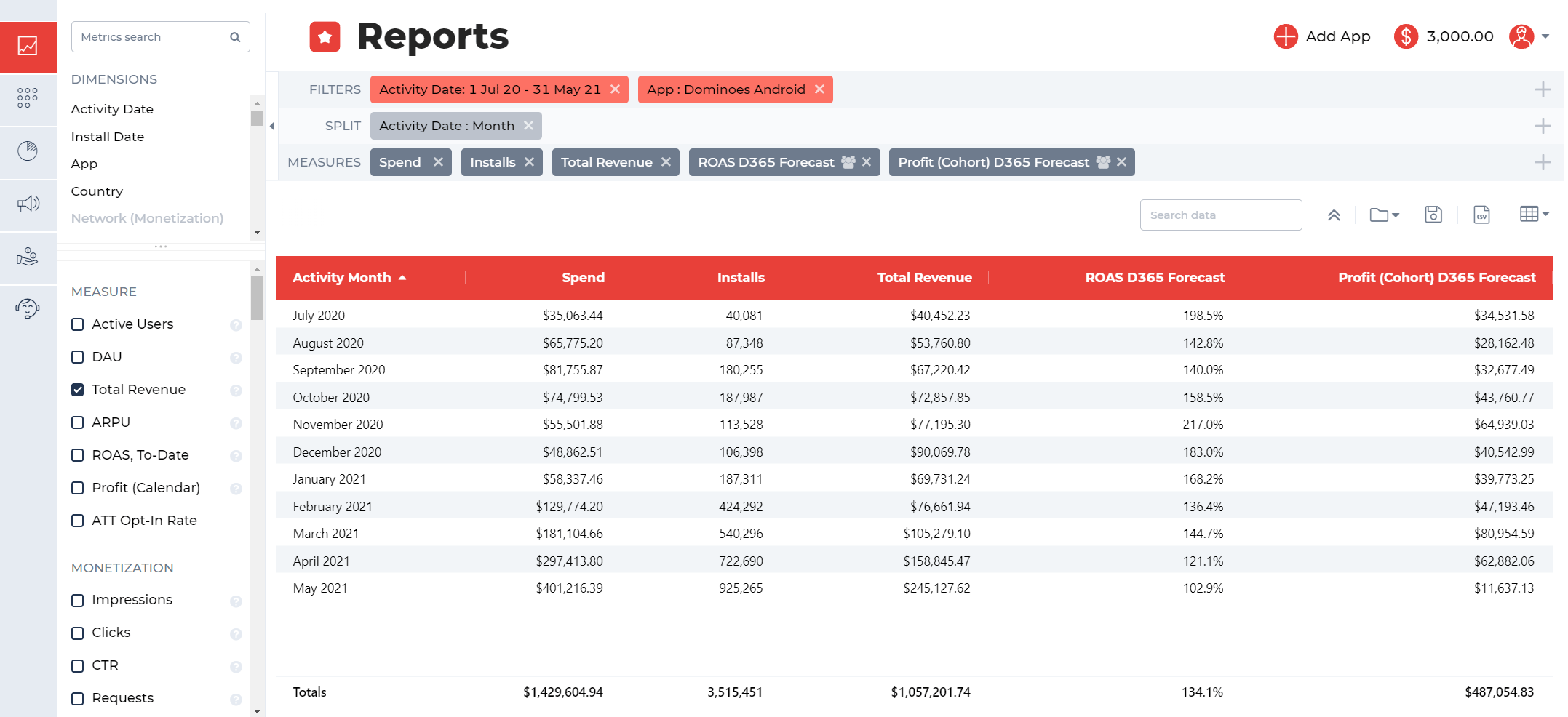Click the Add App button label
This screenshot has width=1568, height=717.
(x=1337, y=36)
